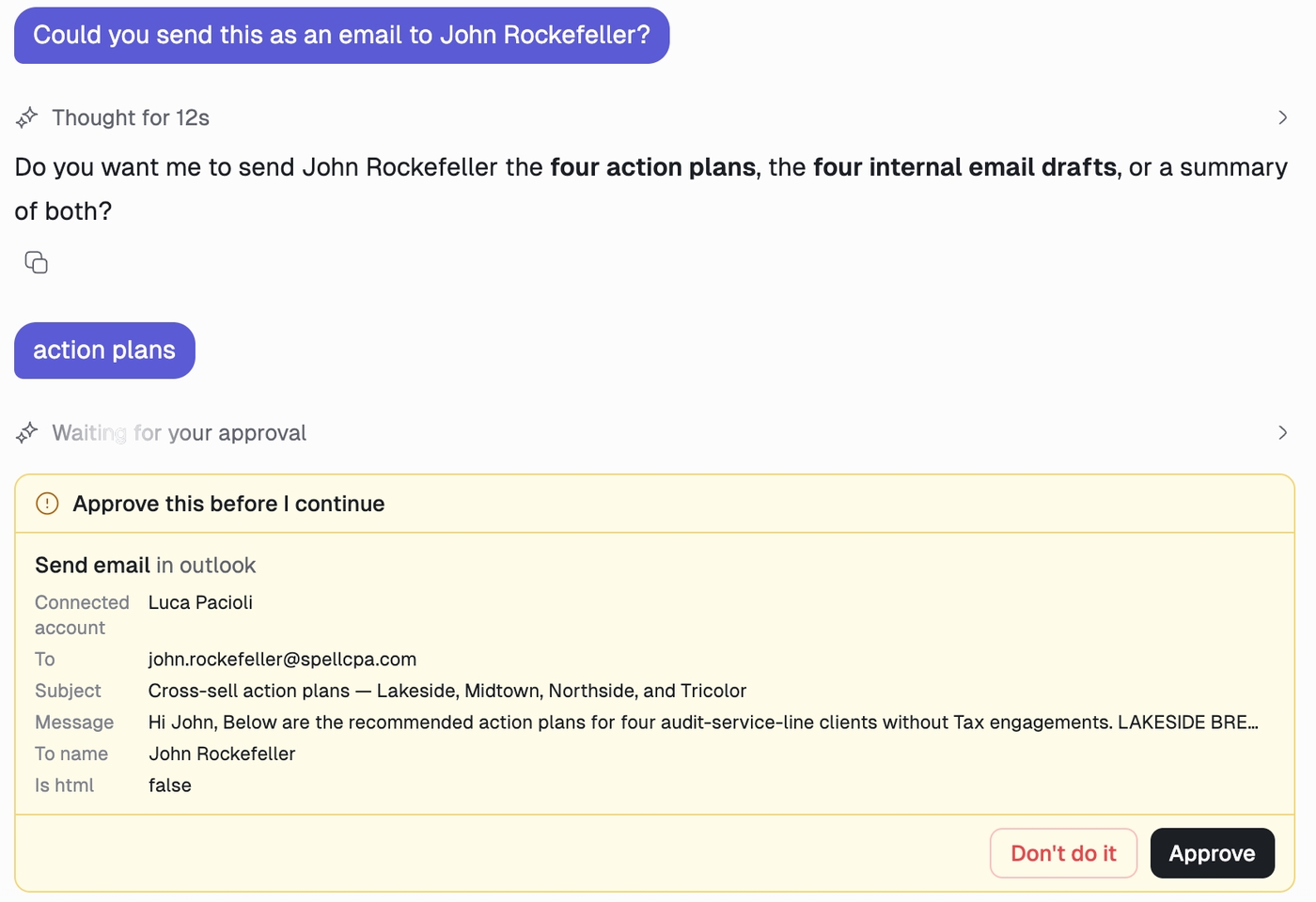Select the first message about emailing John Rockefeller
This screenshot has height=902, width=1316.
pos(341,36)
